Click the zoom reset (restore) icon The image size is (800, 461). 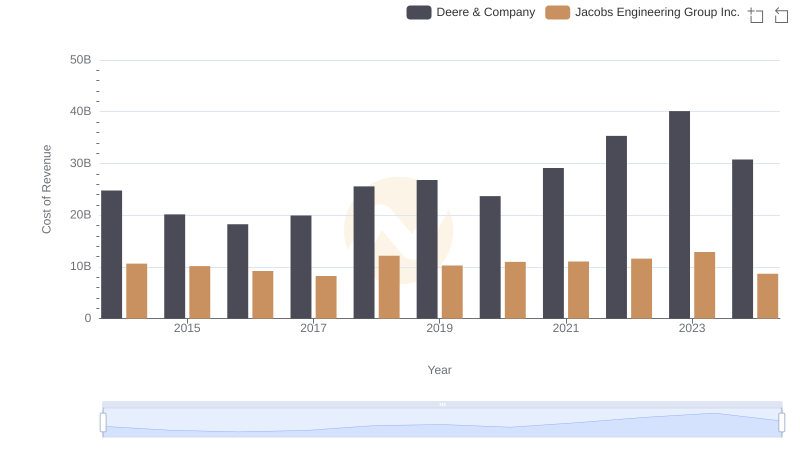pyautogui.click(x=781, y=15)
